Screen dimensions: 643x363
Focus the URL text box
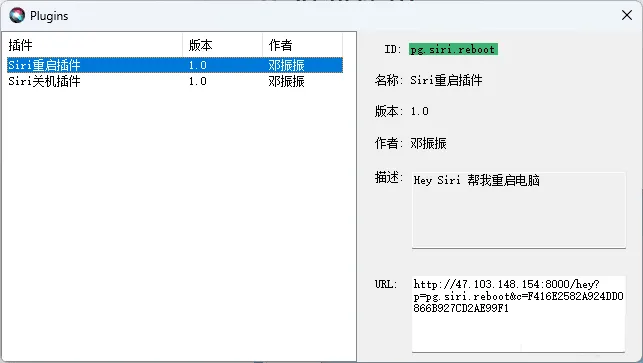[519, 314]
